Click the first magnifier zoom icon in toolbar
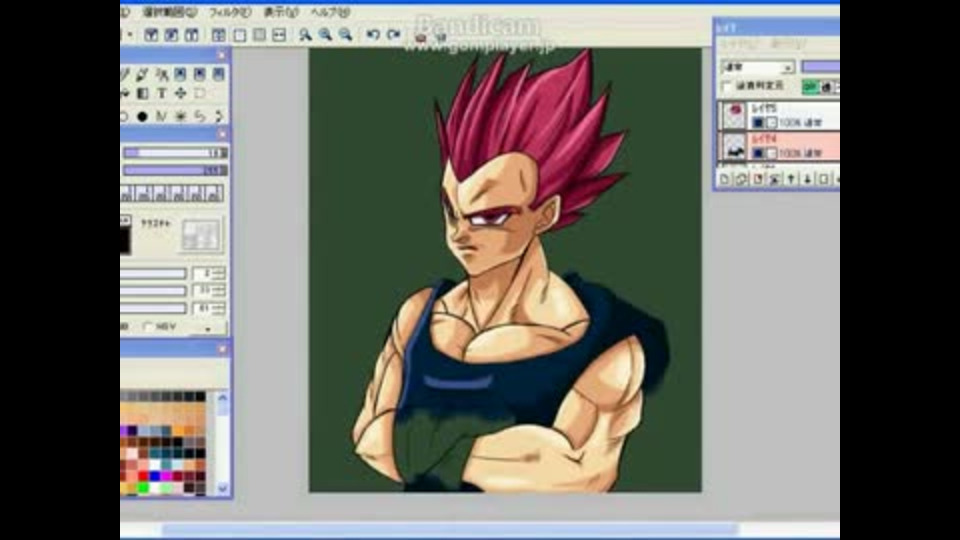 tap(304, 35)
